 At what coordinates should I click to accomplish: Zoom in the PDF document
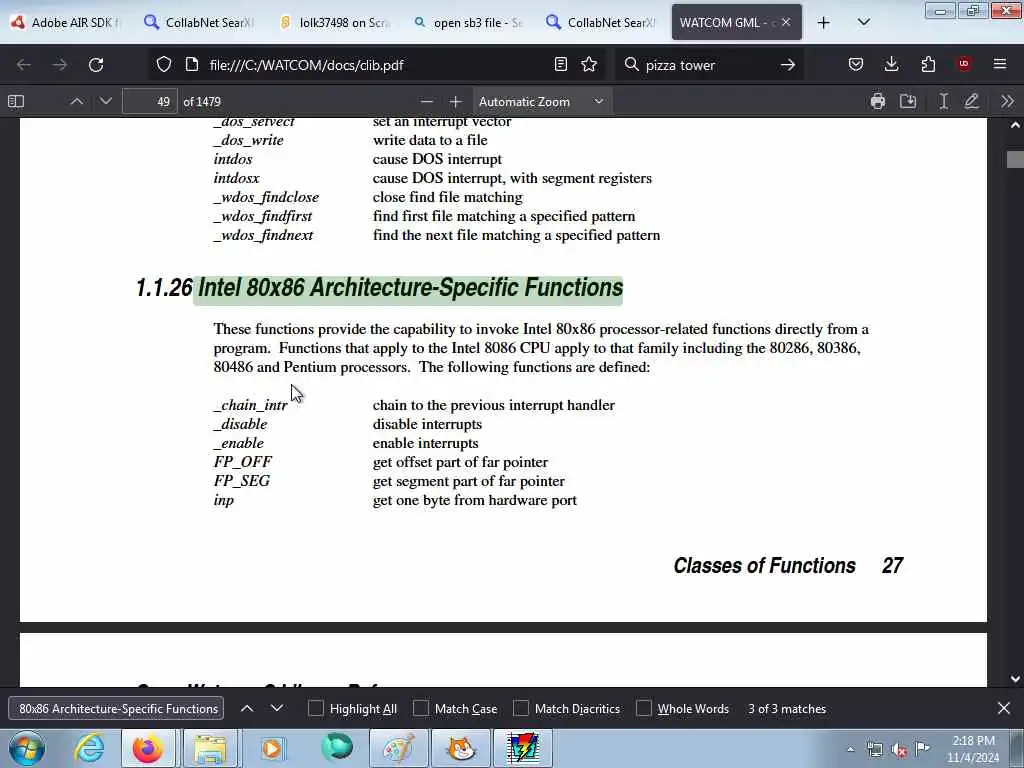[455, 101]
